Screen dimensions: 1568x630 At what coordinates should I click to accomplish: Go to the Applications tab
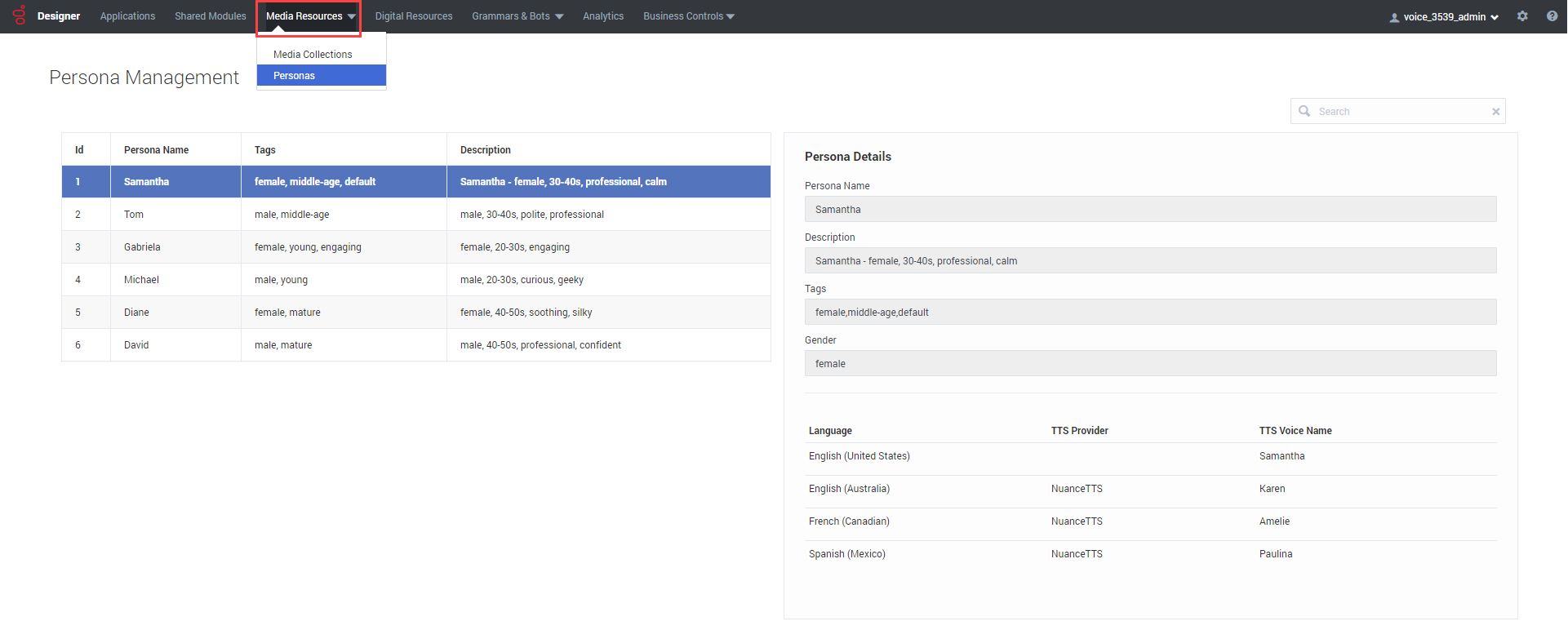[x=127, y=16]
